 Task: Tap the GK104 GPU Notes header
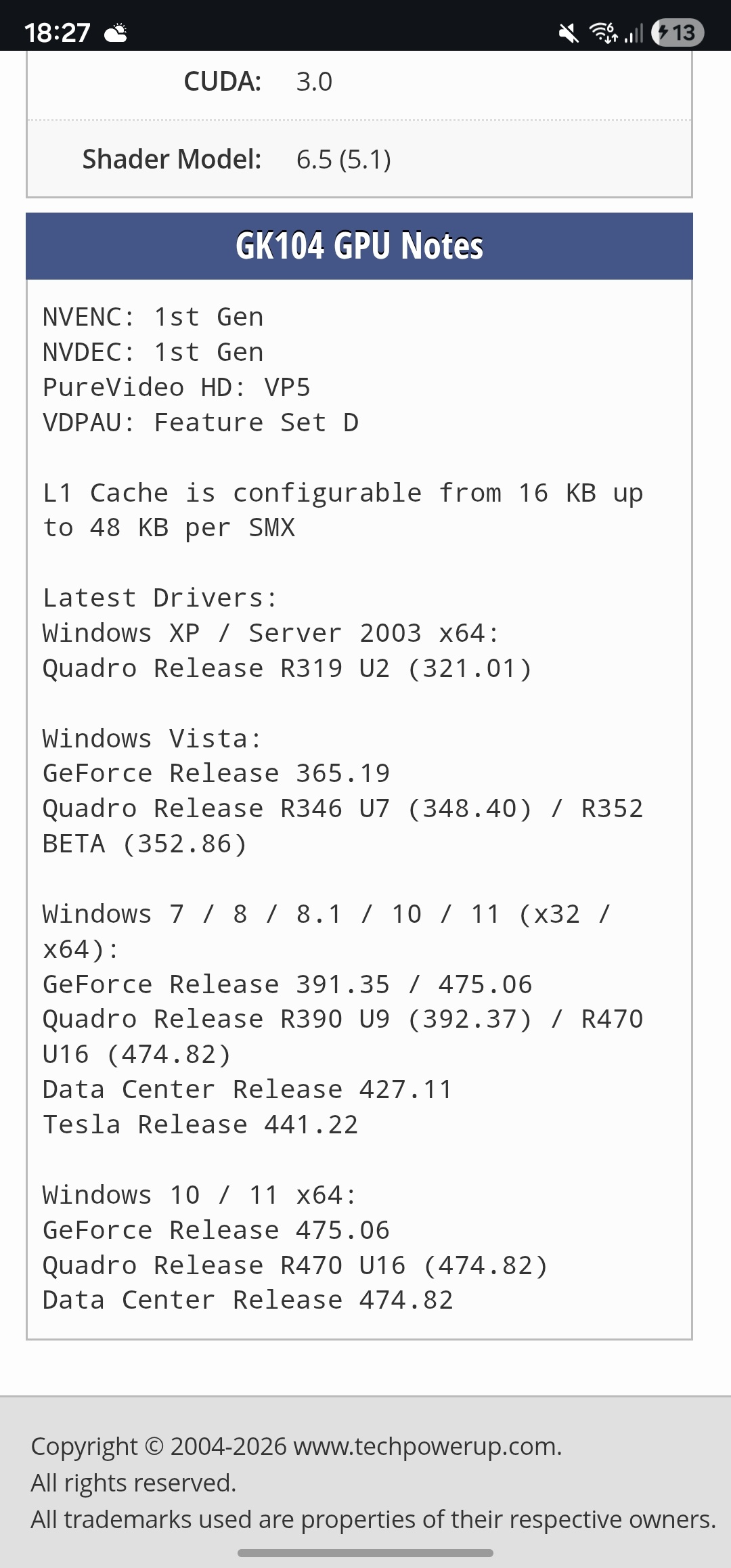coord(359,246)
